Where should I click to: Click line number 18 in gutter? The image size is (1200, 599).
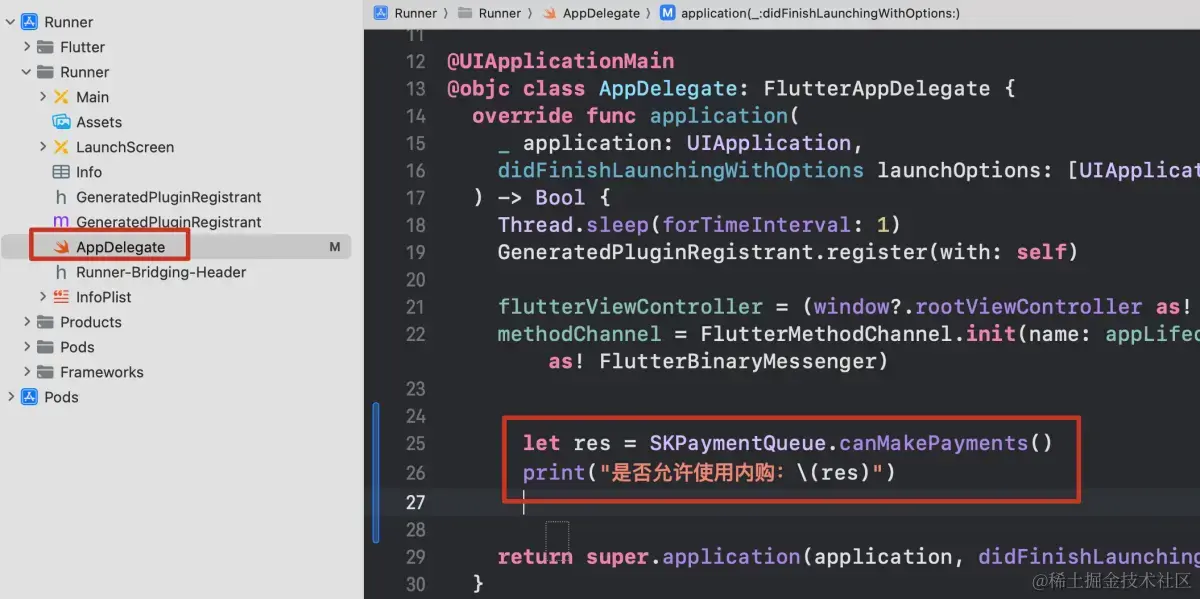pos(415,225)
